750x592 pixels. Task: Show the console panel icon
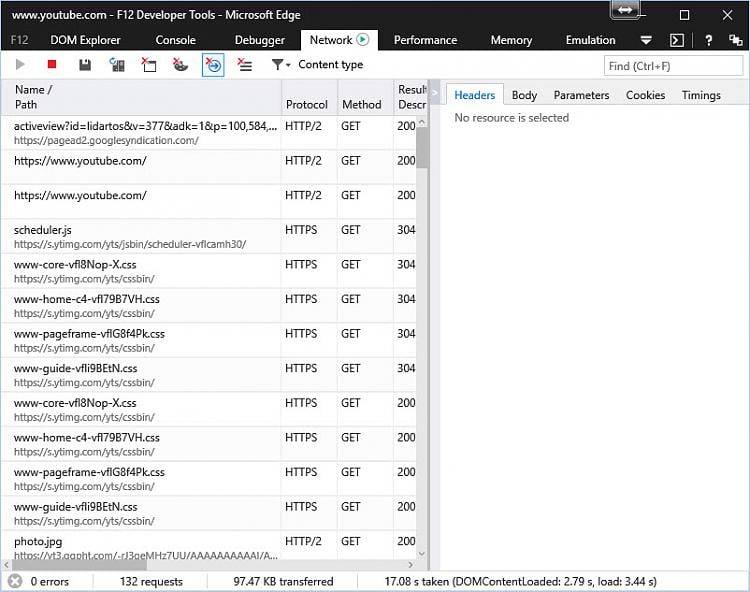click(677, 40)
